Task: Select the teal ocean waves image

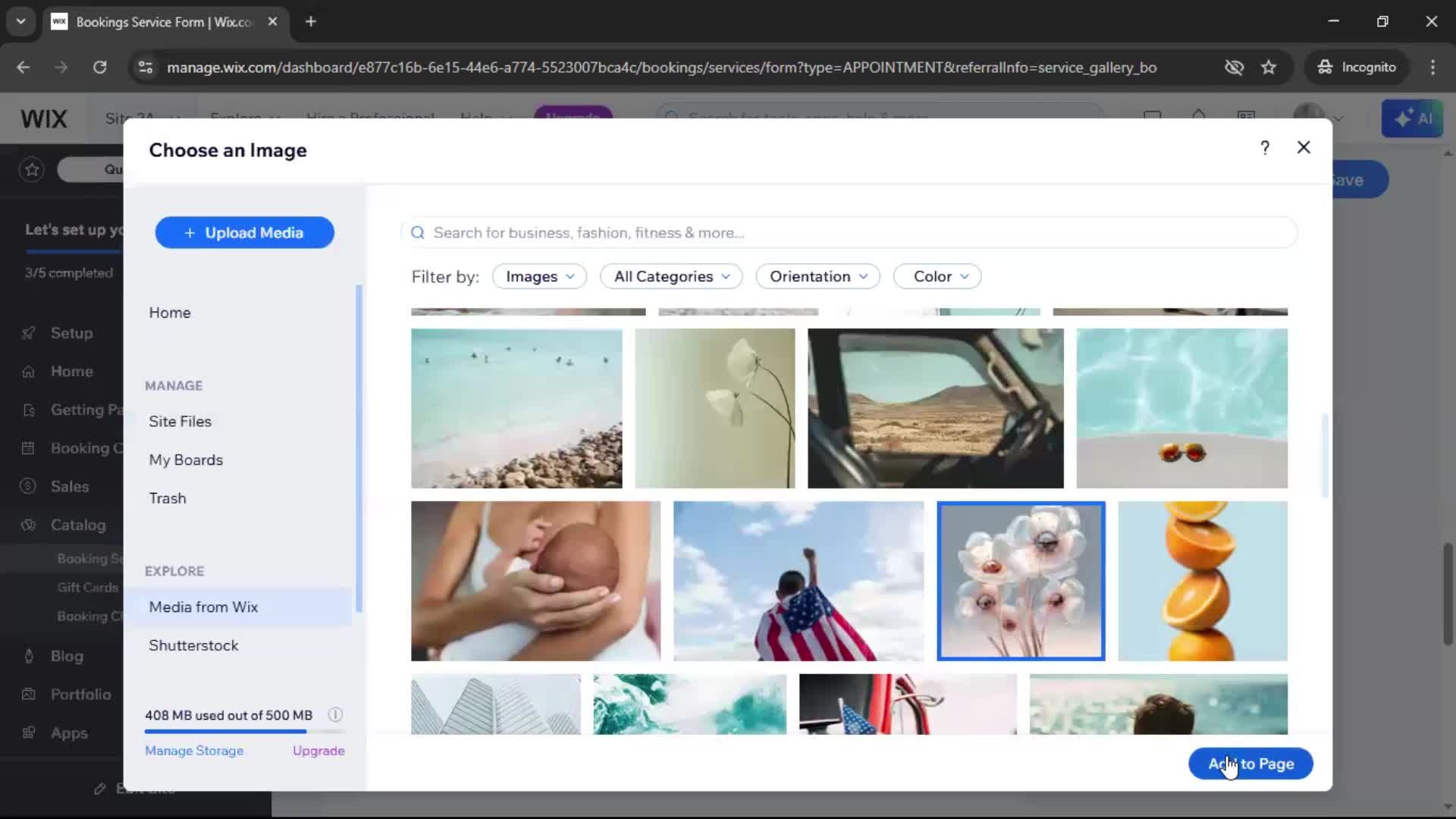Action: pos(690,704)
